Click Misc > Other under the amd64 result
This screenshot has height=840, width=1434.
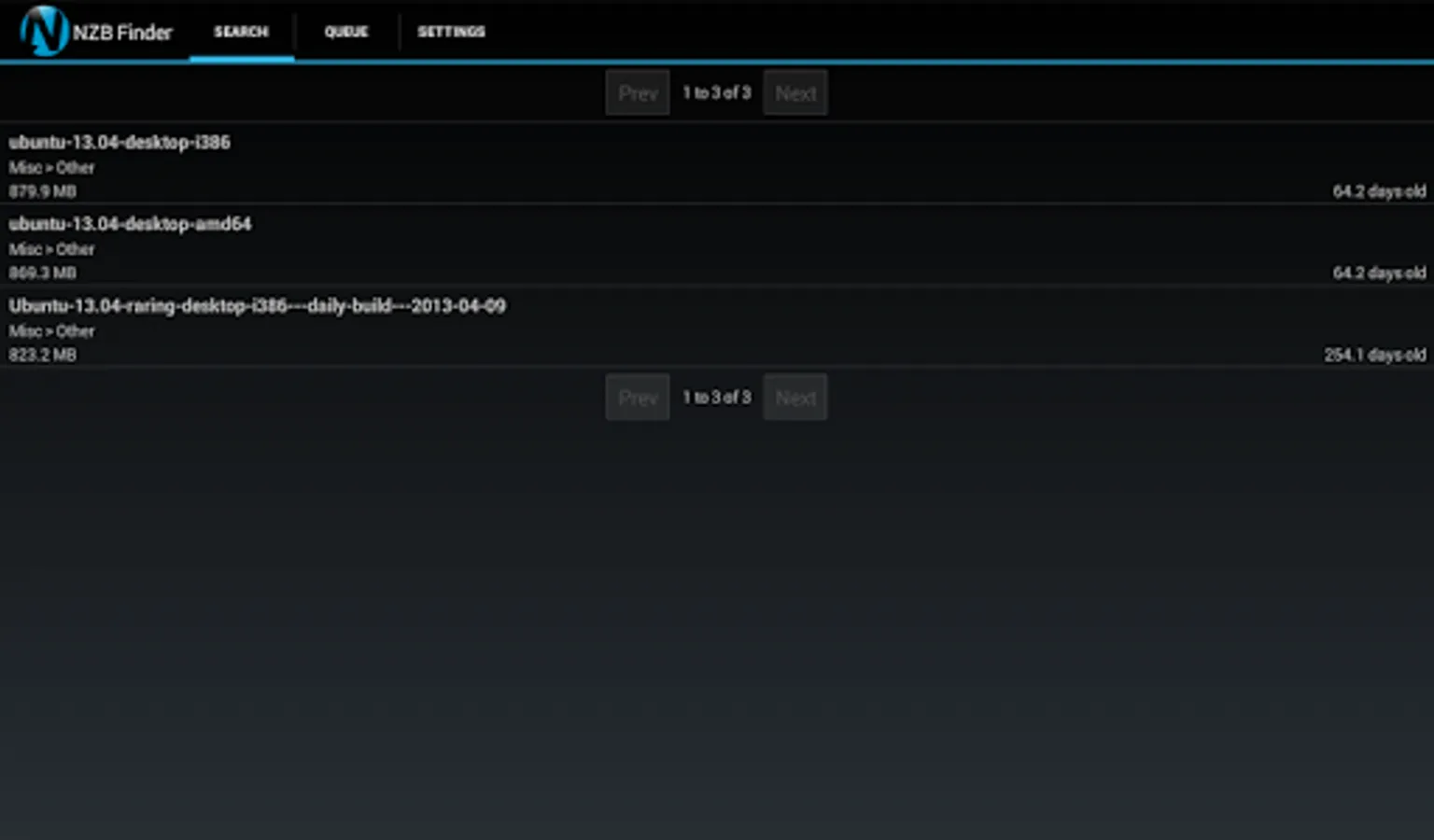pyautogui.click(x=51, y=249)
